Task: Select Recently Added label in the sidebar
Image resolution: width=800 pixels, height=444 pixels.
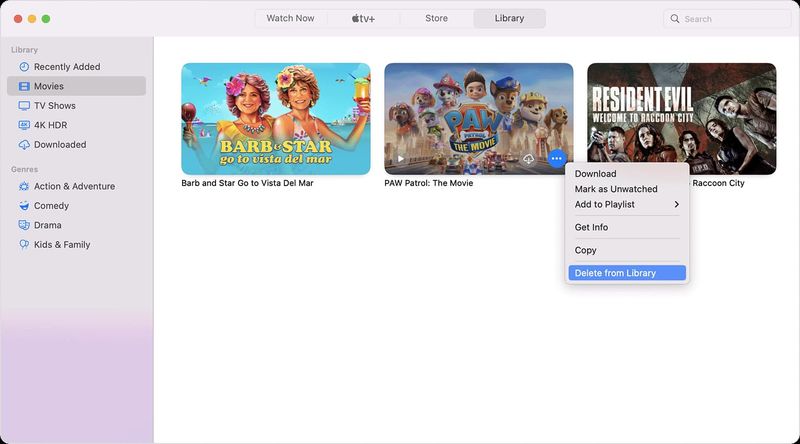Action: (67, 67)
